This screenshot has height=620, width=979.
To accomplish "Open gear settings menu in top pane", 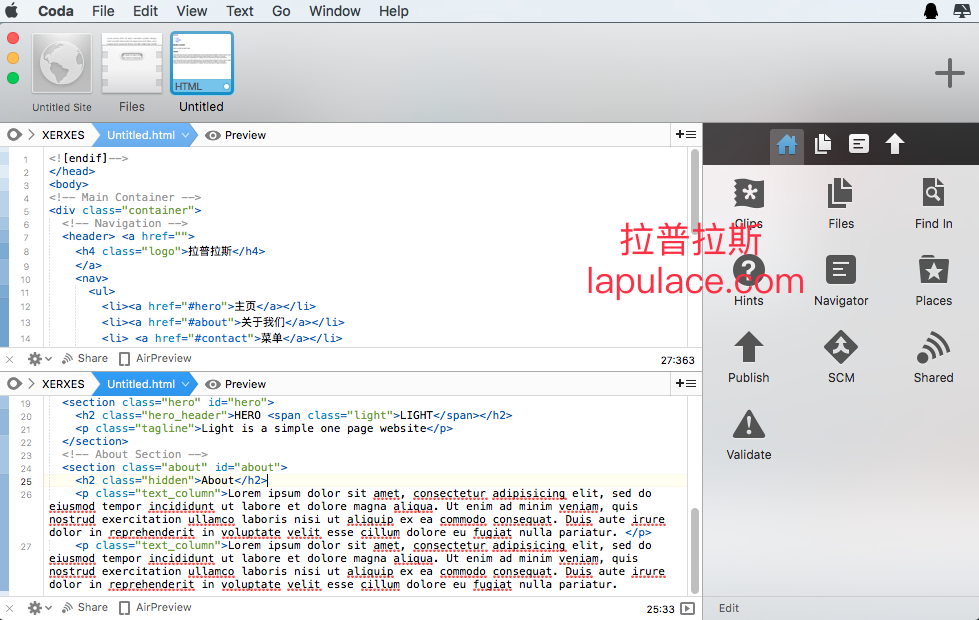I will coord(39,358).
